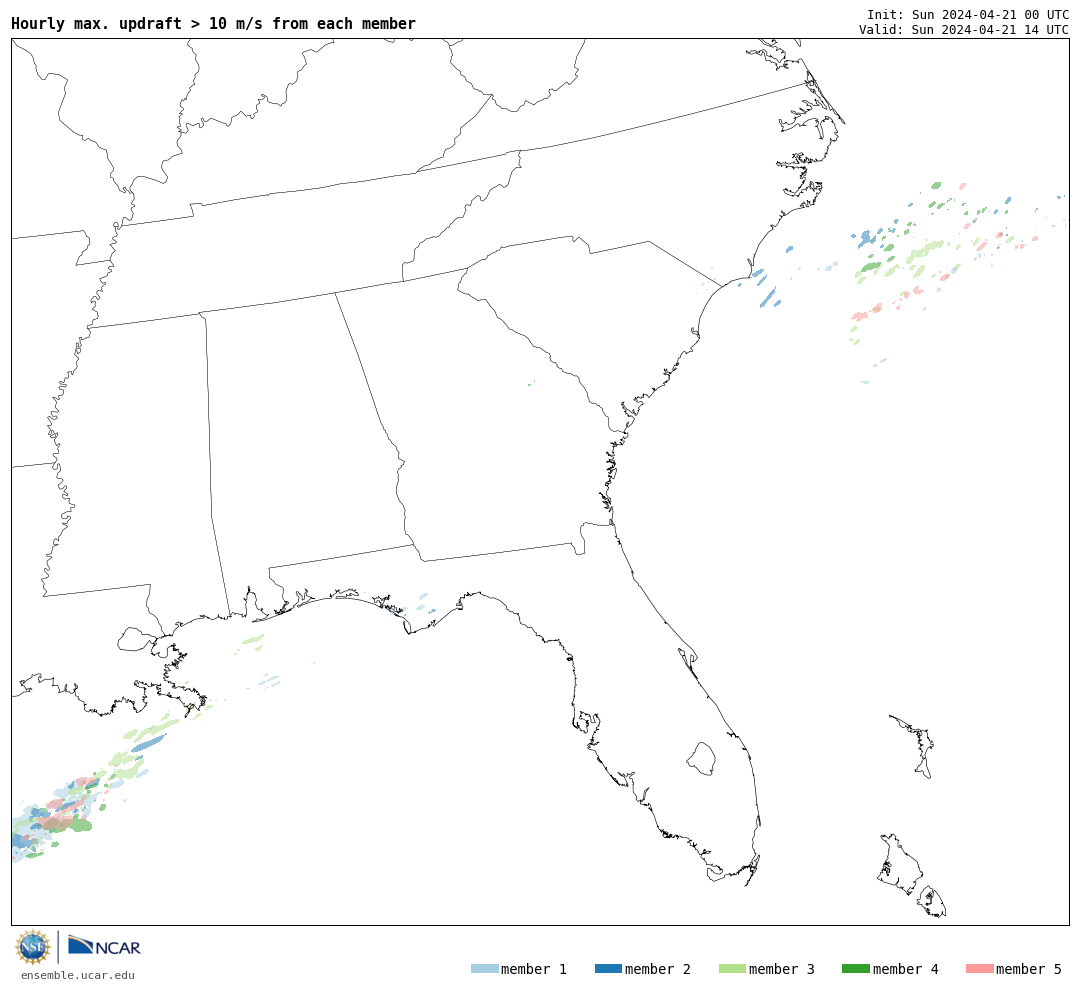
Task: Click the member 1 light blue swatch
Action: click(x=484, y=968)
